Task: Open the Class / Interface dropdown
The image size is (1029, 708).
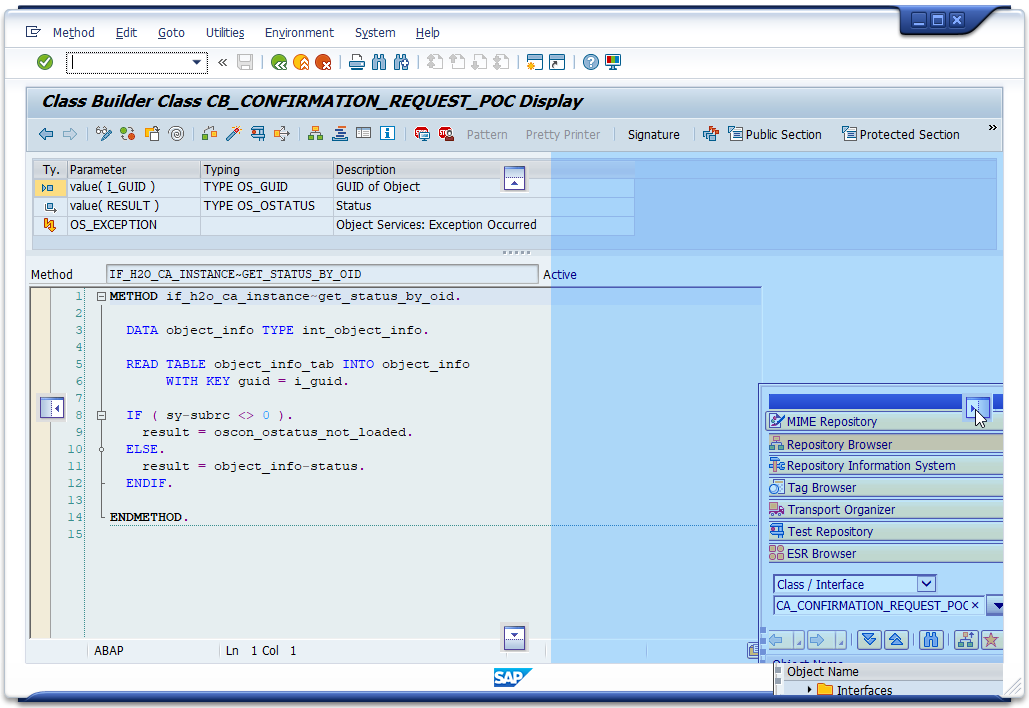Action: click(x=926, y=583)
